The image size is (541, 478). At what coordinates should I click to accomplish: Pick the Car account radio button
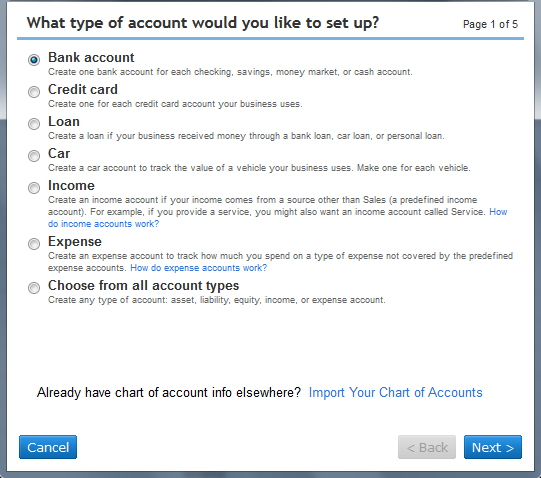click(x=34, y=156)
